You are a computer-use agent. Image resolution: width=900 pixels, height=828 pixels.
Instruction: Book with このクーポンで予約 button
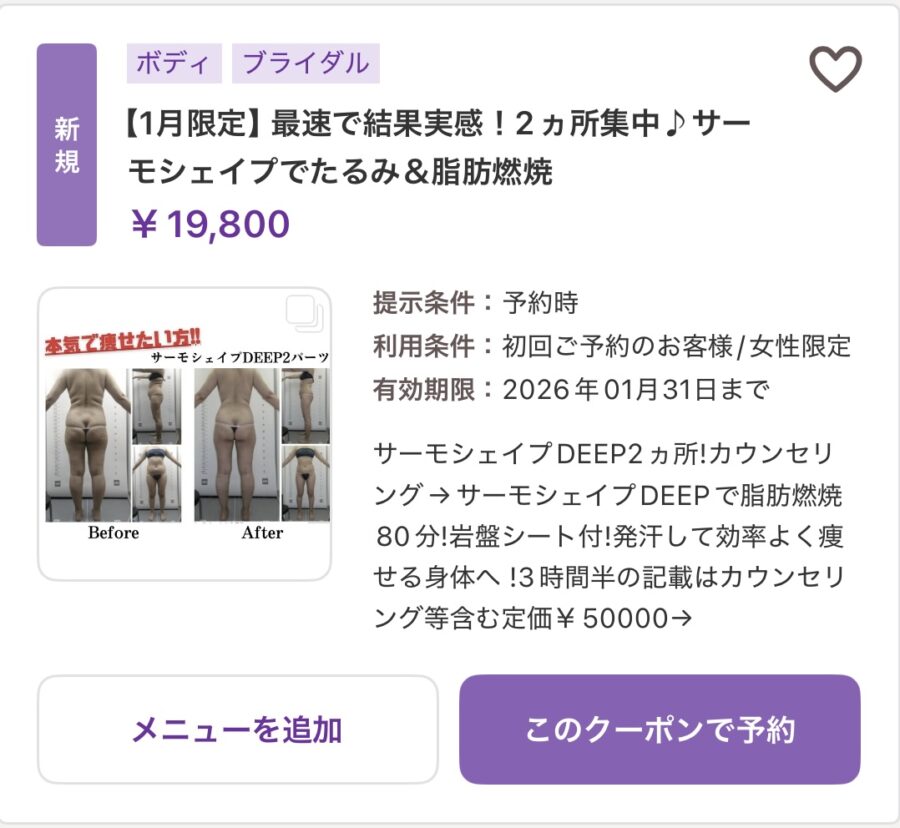pyautogui.click(x=660, y=729)
